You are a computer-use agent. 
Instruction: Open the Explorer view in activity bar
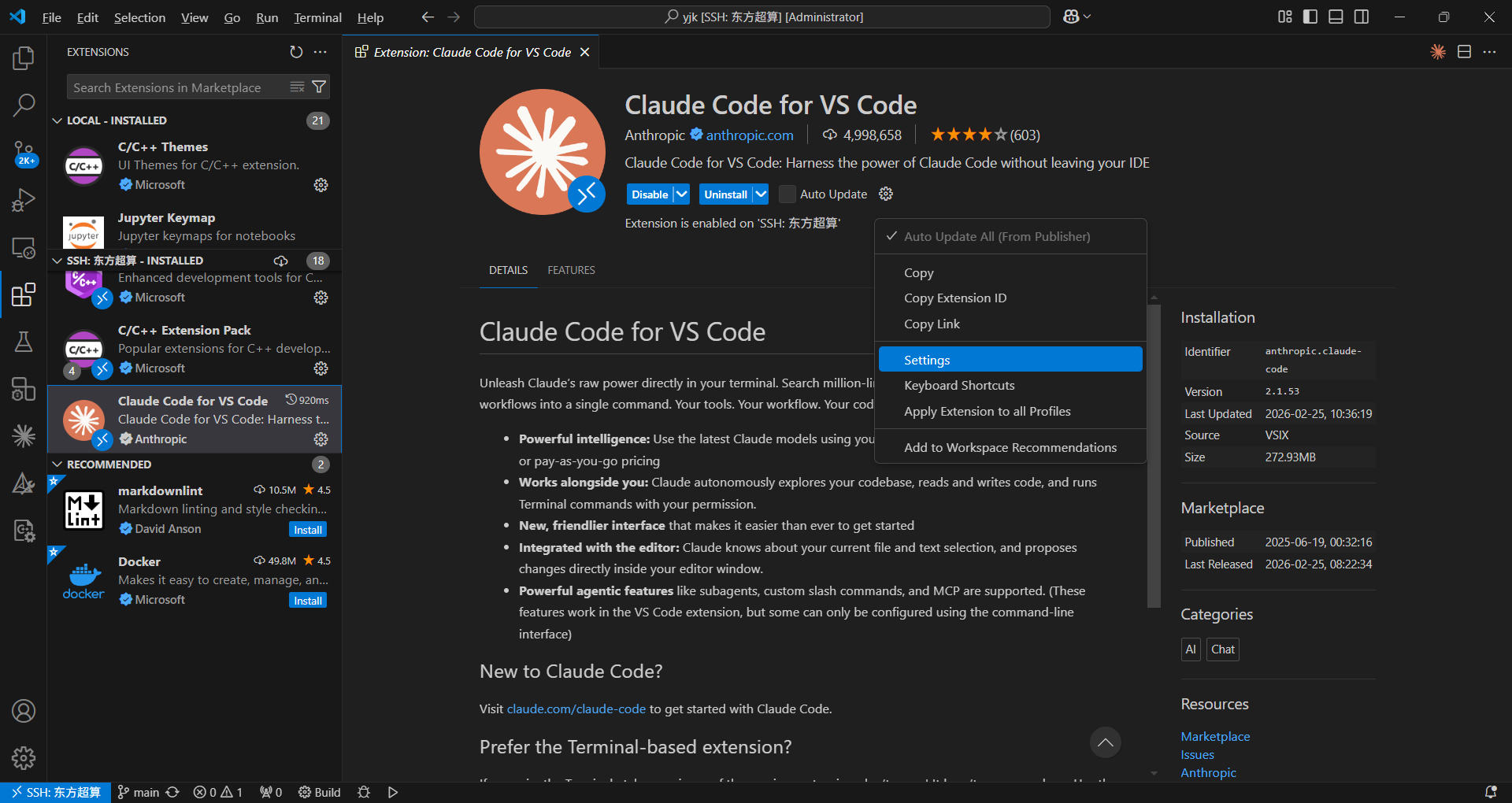point(24,57)
